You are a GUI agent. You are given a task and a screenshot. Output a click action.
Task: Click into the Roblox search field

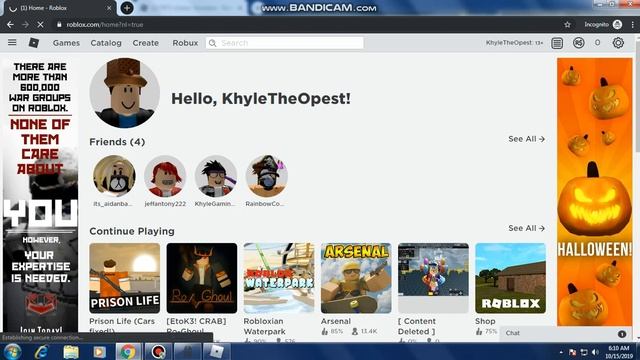click(284, 43)
